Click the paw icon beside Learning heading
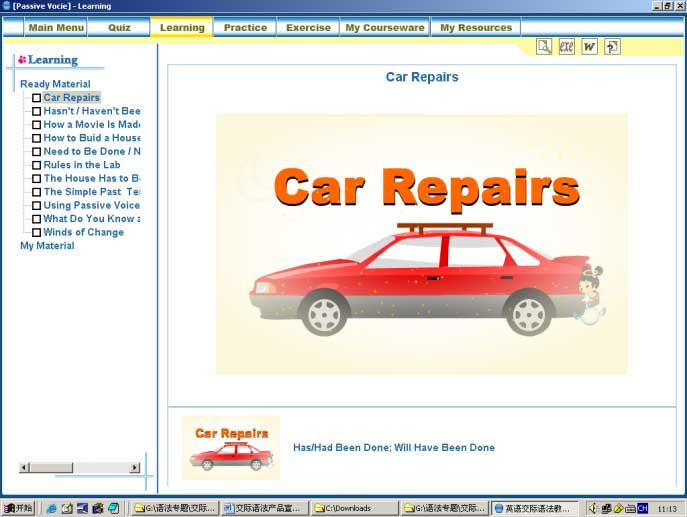The image size is (687, 517). 22,60
